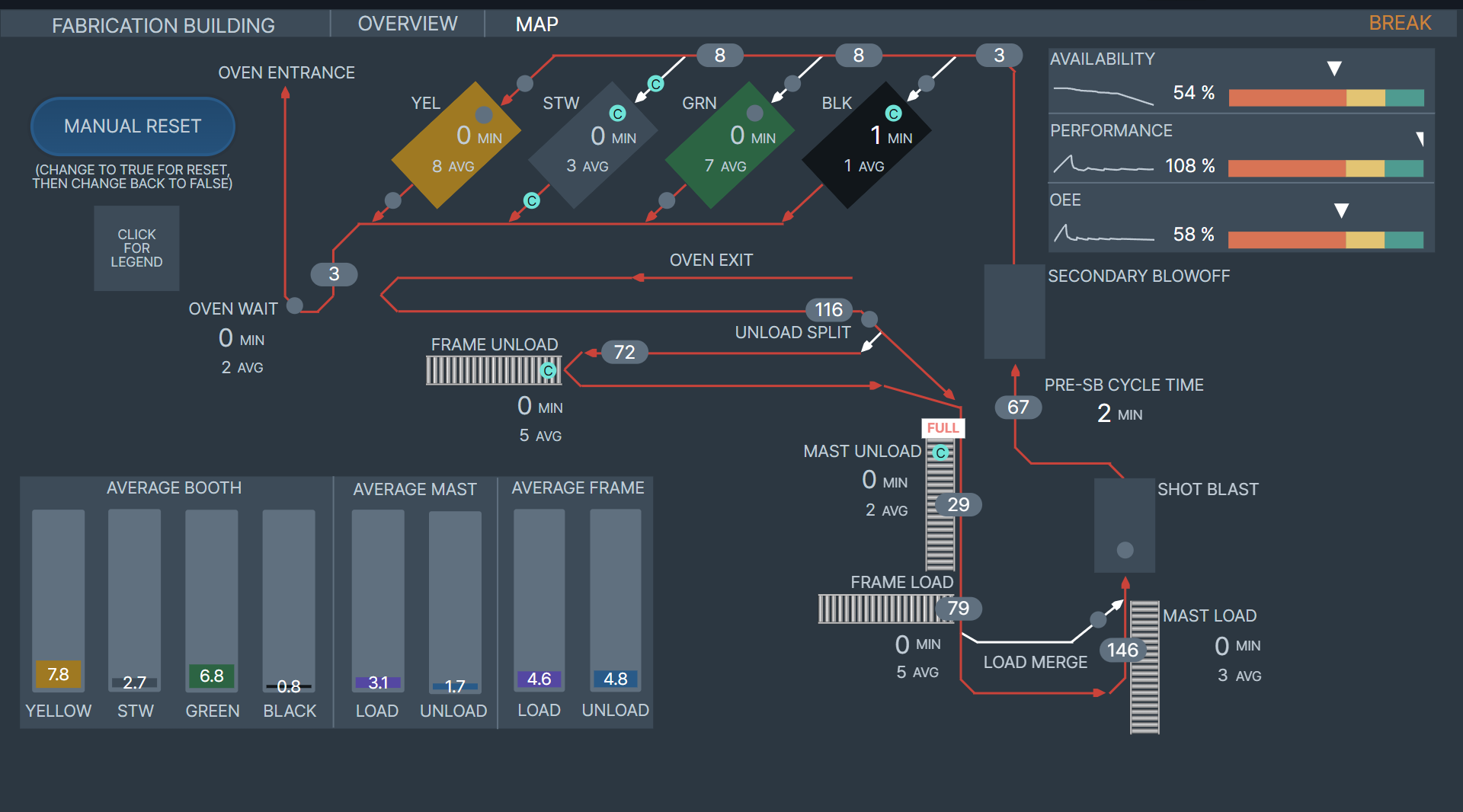Viewport: 1463px width, 812px height.
Task: Click the SHOT BLAST machine icon
Action: click(x=1124, y=525)
